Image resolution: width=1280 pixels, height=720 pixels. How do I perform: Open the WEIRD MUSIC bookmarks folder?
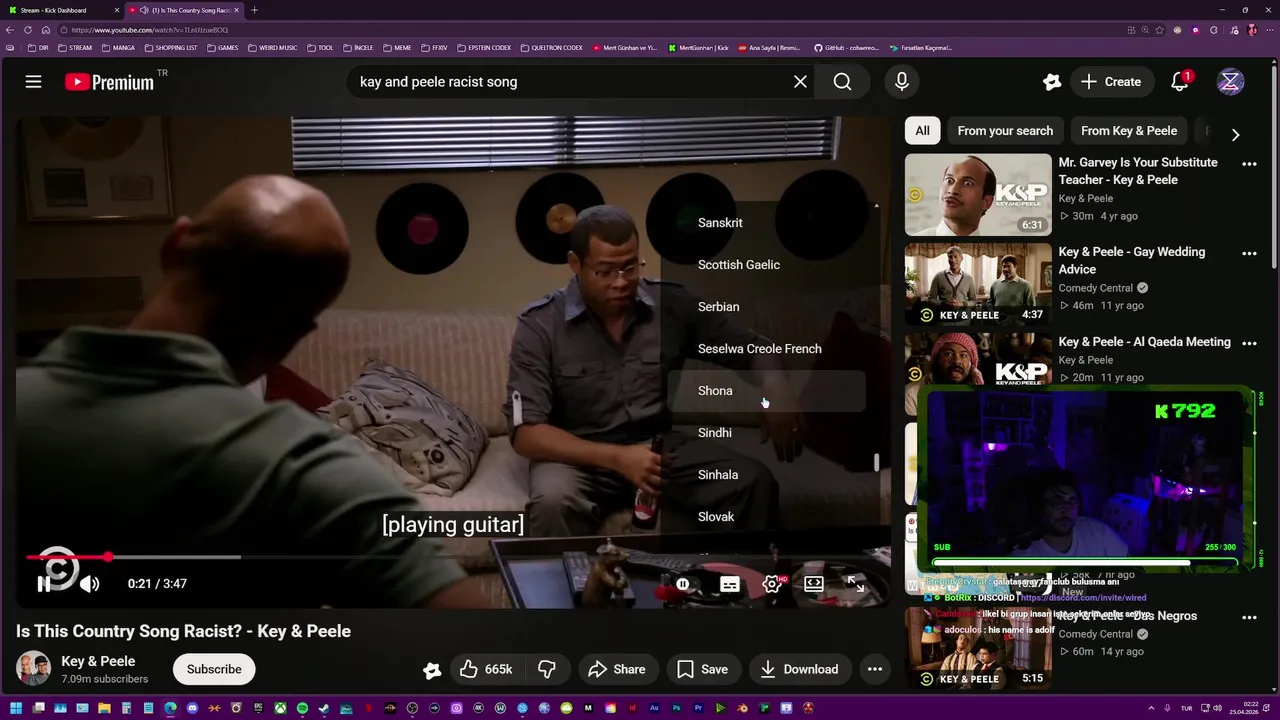pos(273,48)
